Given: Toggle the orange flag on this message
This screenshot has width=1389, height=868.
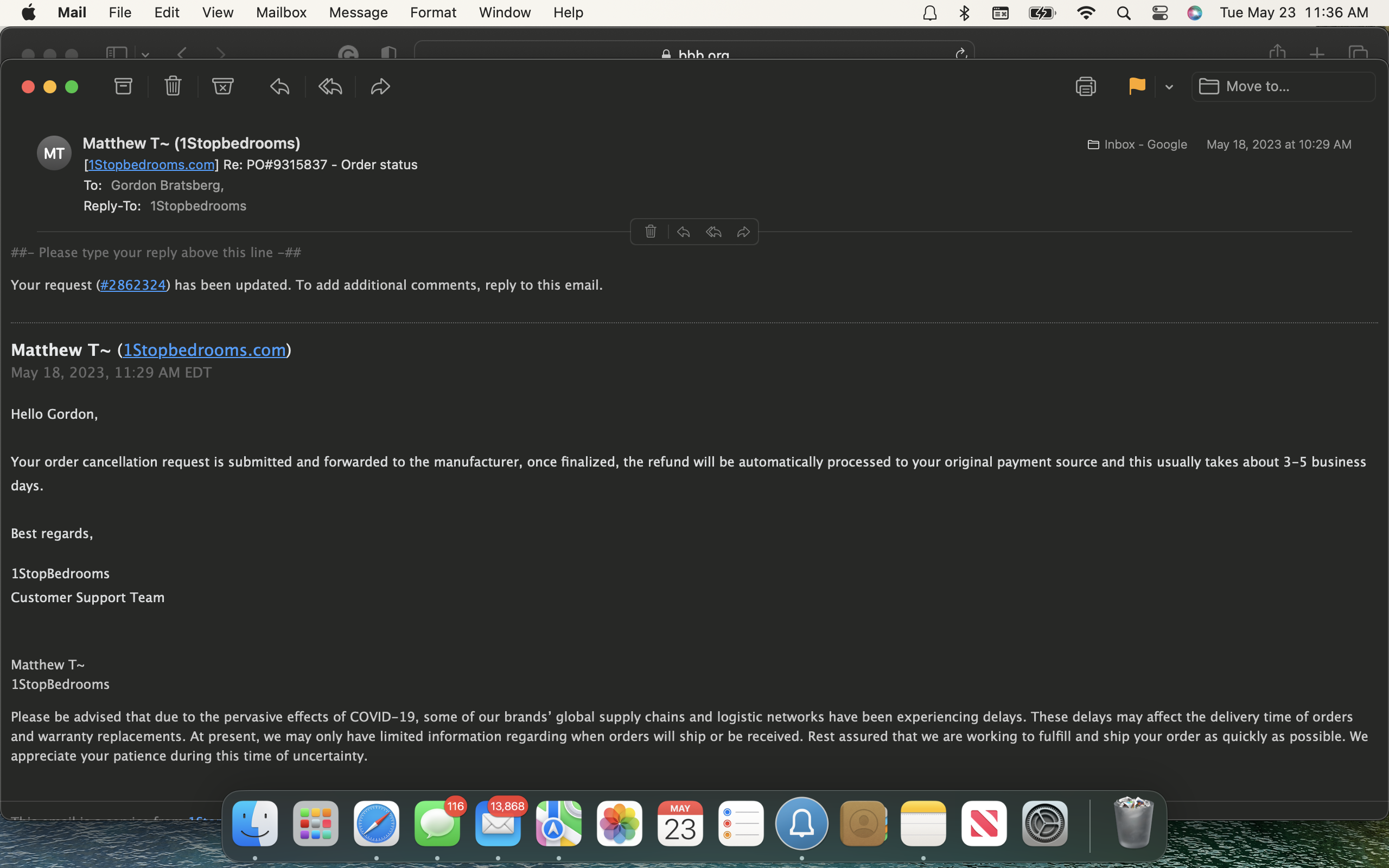Looking at the screenshot, I should (1137, 87).
